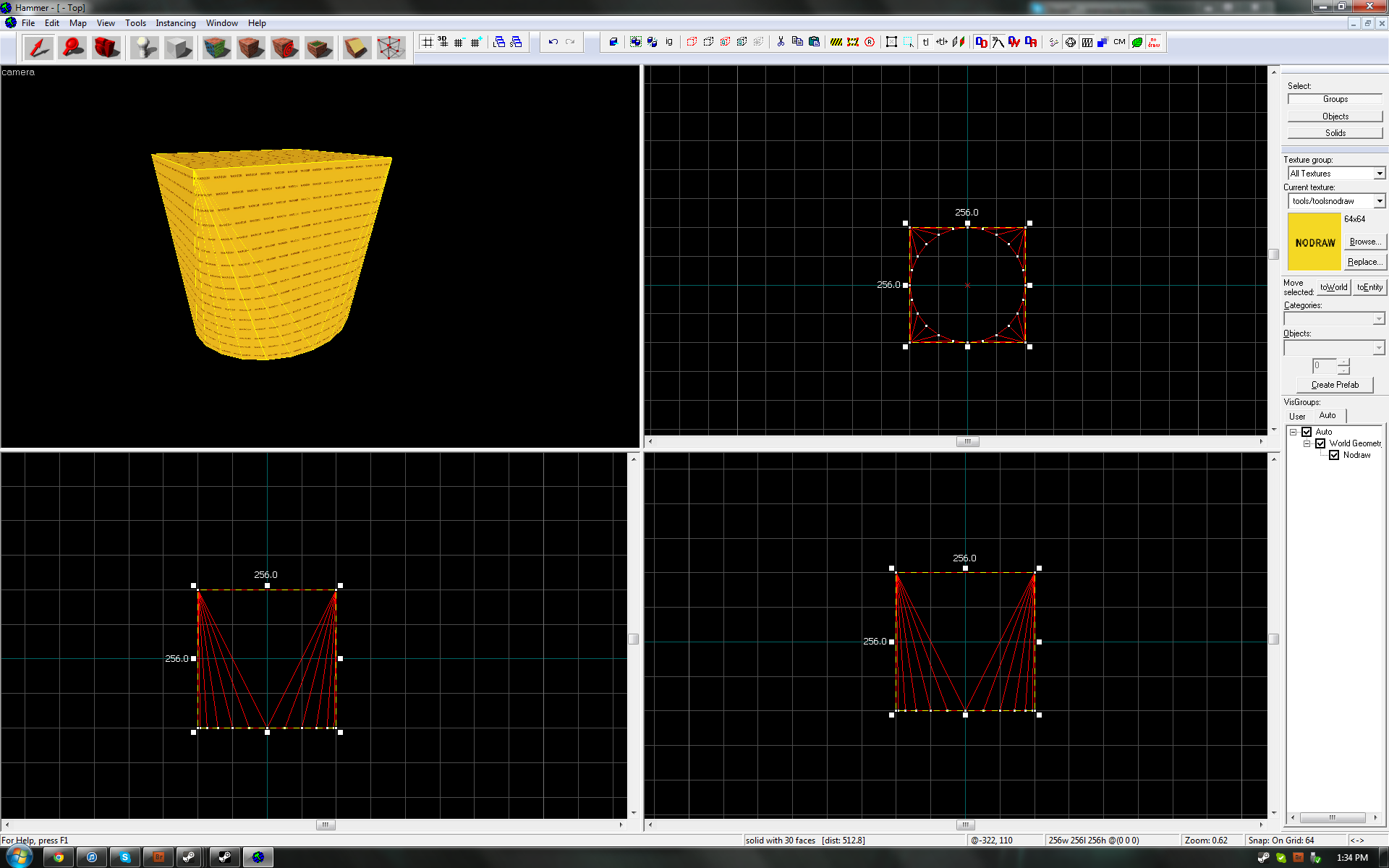Select the Apply Overlays tool
Image resolution: width=1389 pixels, height=868 pixels.
tap(319, 48)
